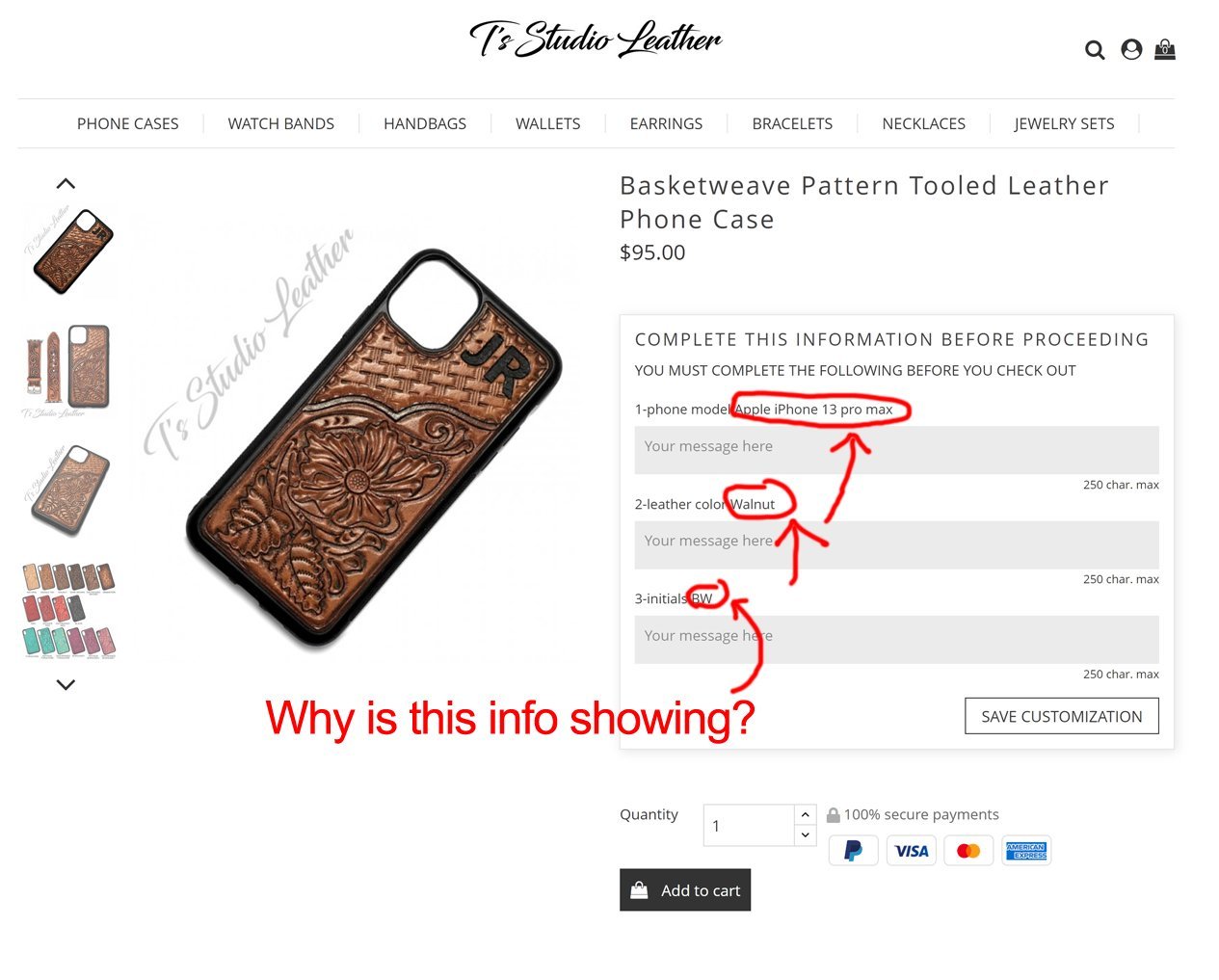1219x980 pixels.
Task: Click the American Express payment icon
Action: click(1026, 851)
